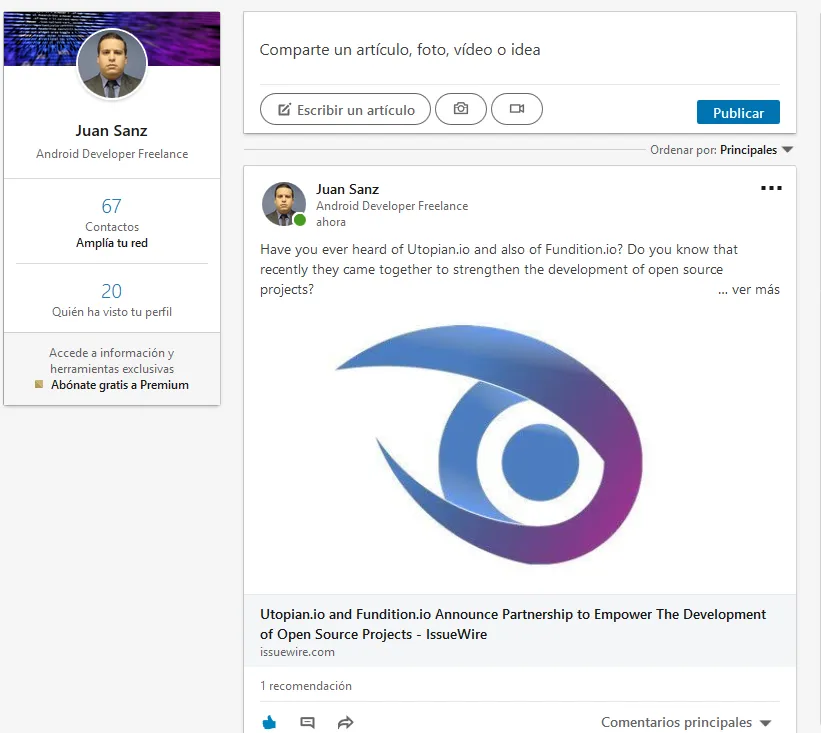Click the post text about Utopian.io
821x733 pixels.
497,269
